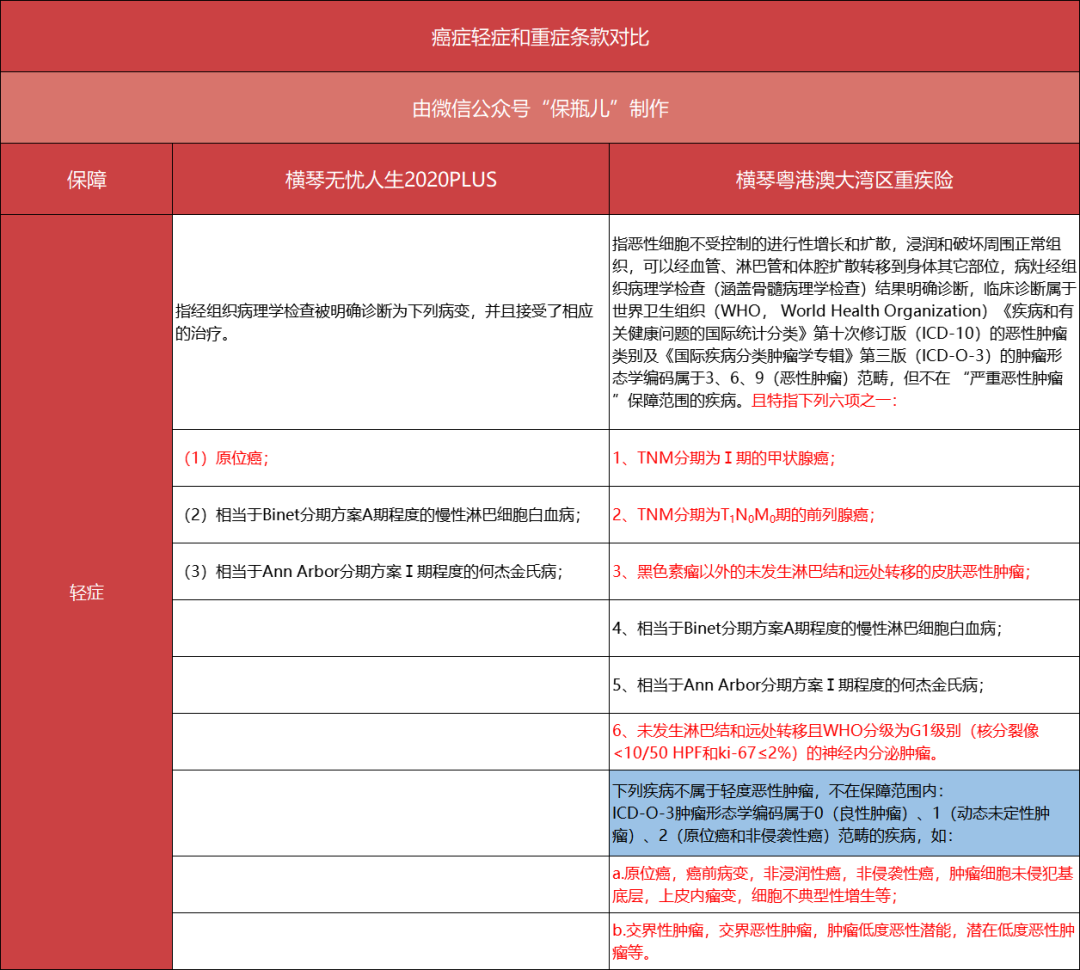
Task: Select the cell 'a.原位癌，癌前病变，非浸润性癌'
Action: pos(844,885)
